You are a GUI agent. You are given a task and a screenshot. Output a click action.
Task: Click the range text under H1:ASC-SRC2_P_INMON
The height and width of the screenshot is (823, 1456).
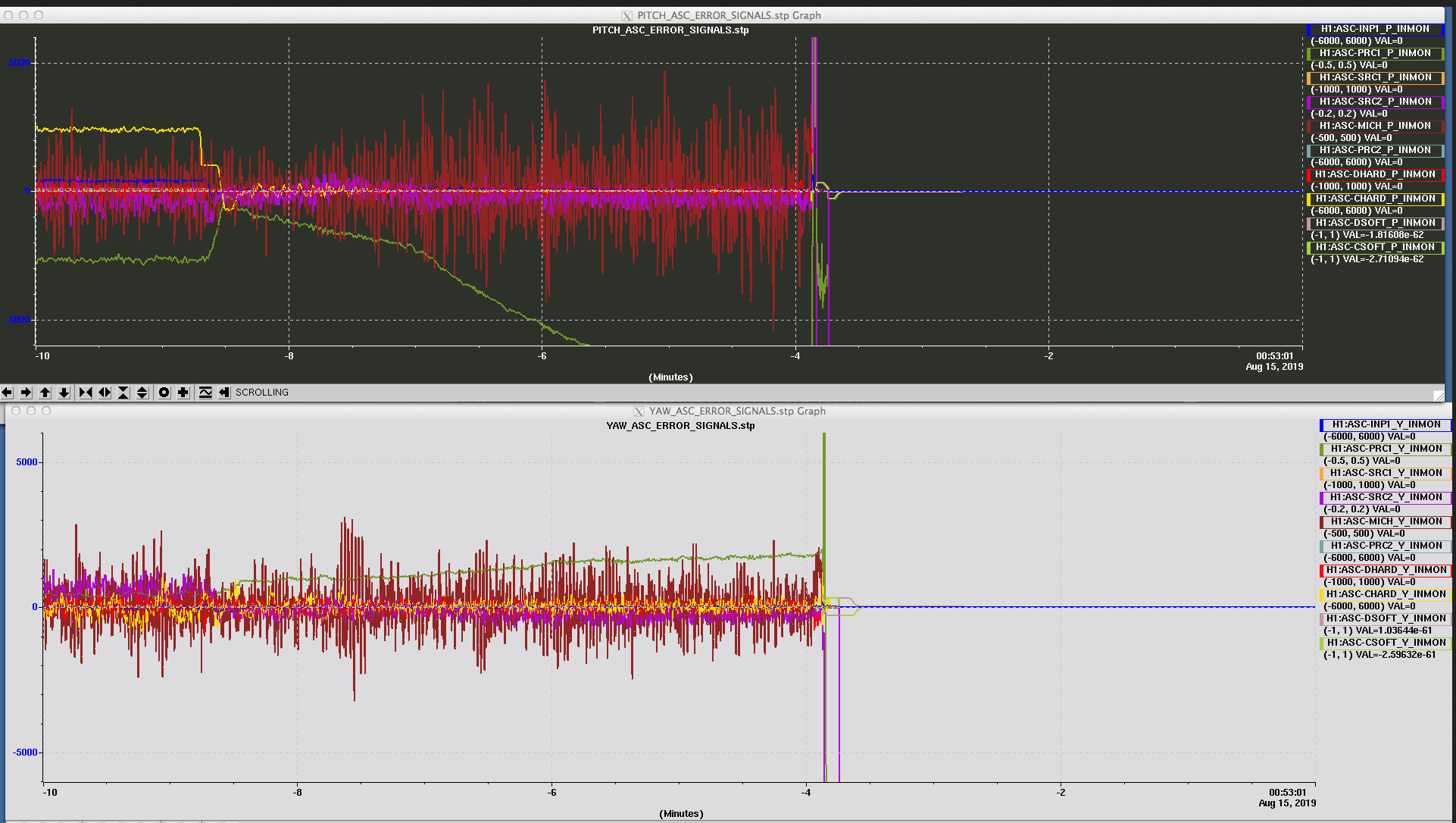pos(1333,114)
